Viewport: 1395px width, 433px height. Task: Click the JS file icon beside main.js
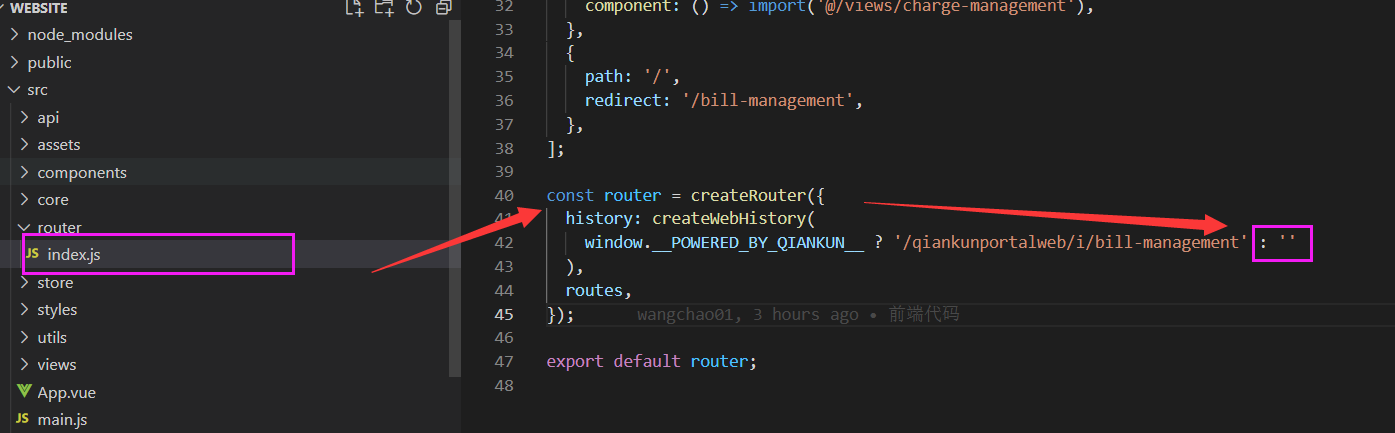tap(23, 419)
